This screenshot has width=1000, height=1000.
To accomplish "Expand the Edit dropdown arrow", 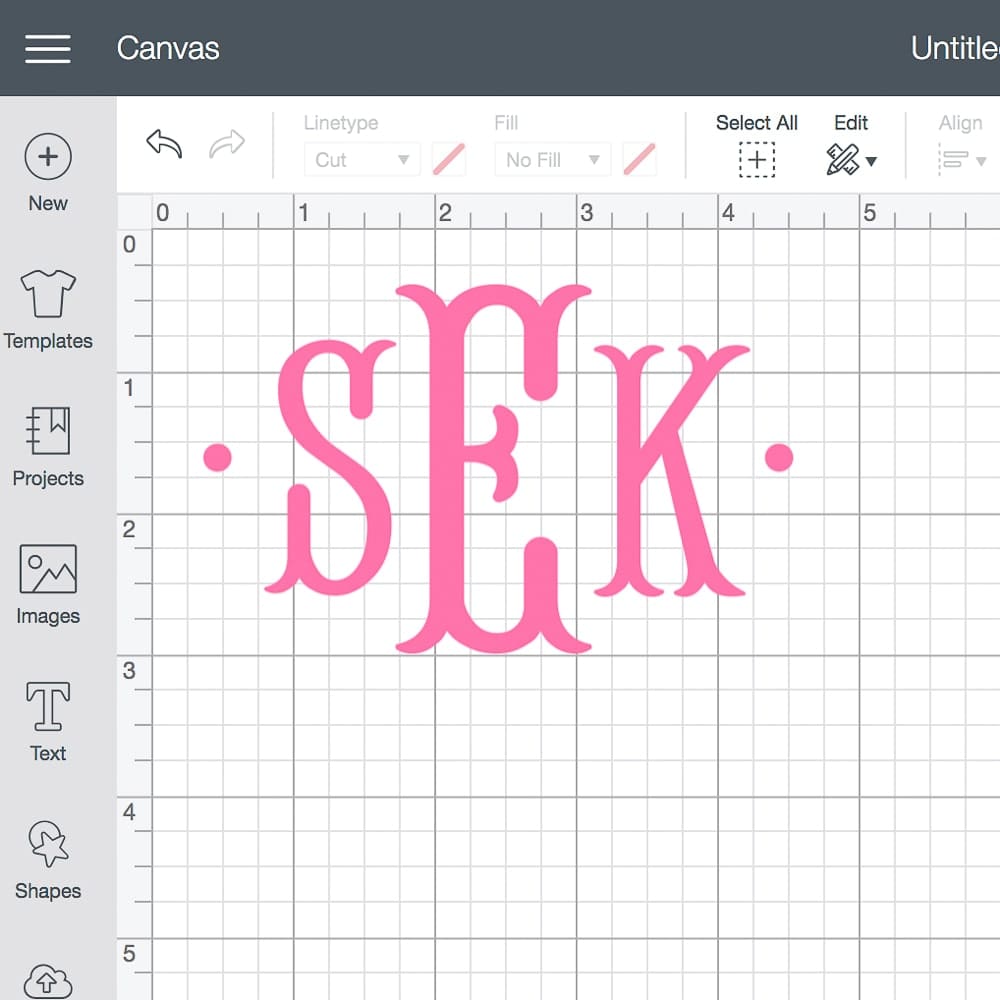I will click(x=871, y=161).
